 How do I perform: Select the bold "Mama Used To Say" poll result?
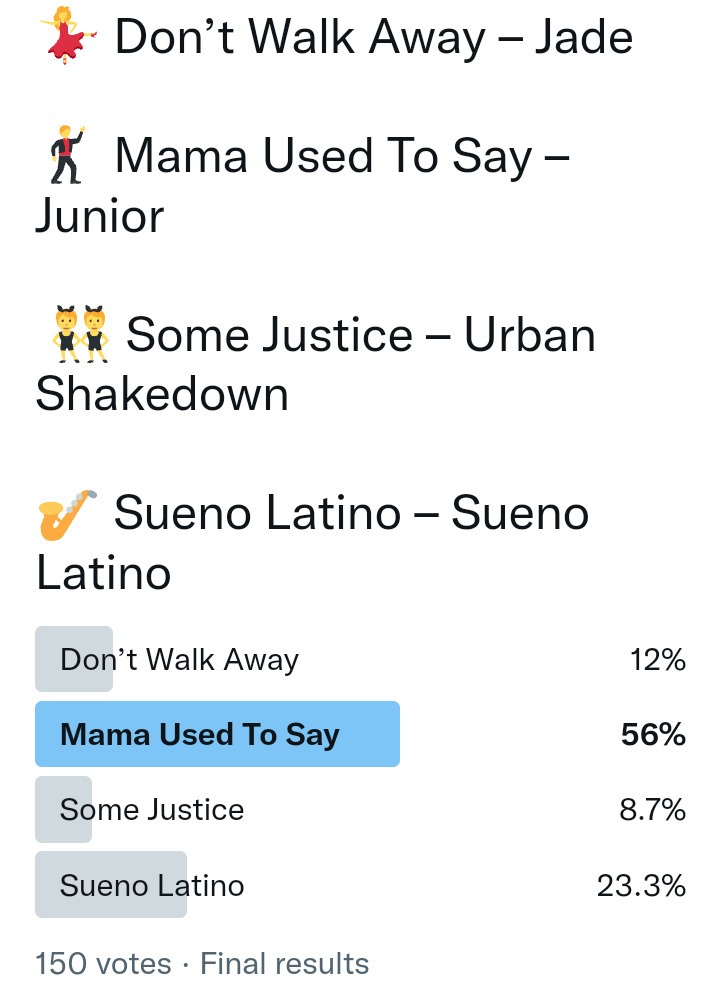pyautogui.click(x=200, y=735)
